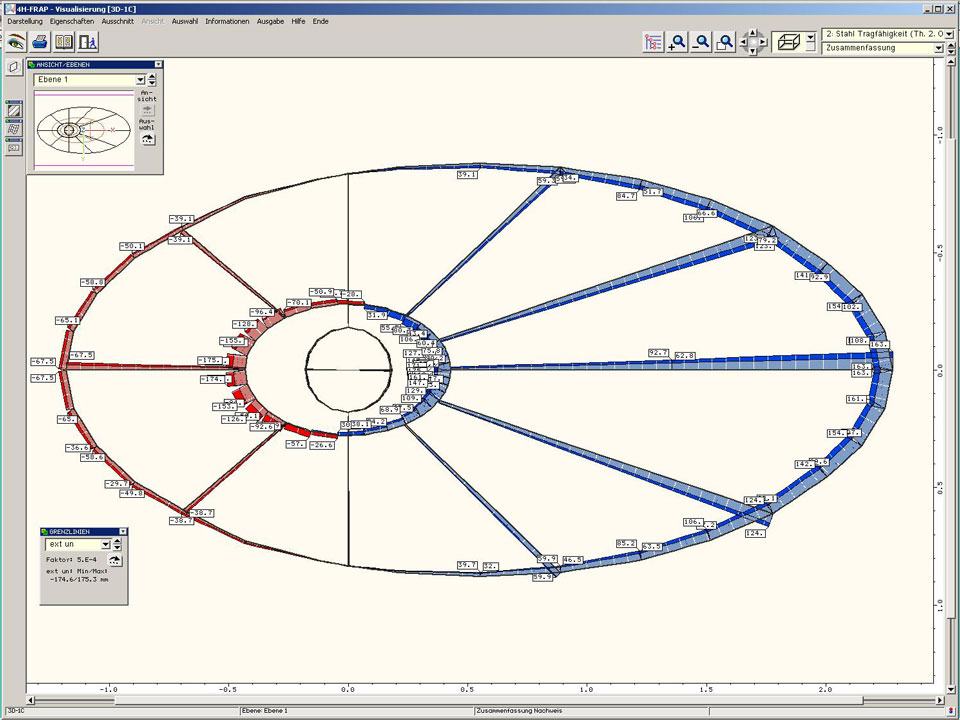Click the printer icon
960x720 pixels.
tap(40, 42)
